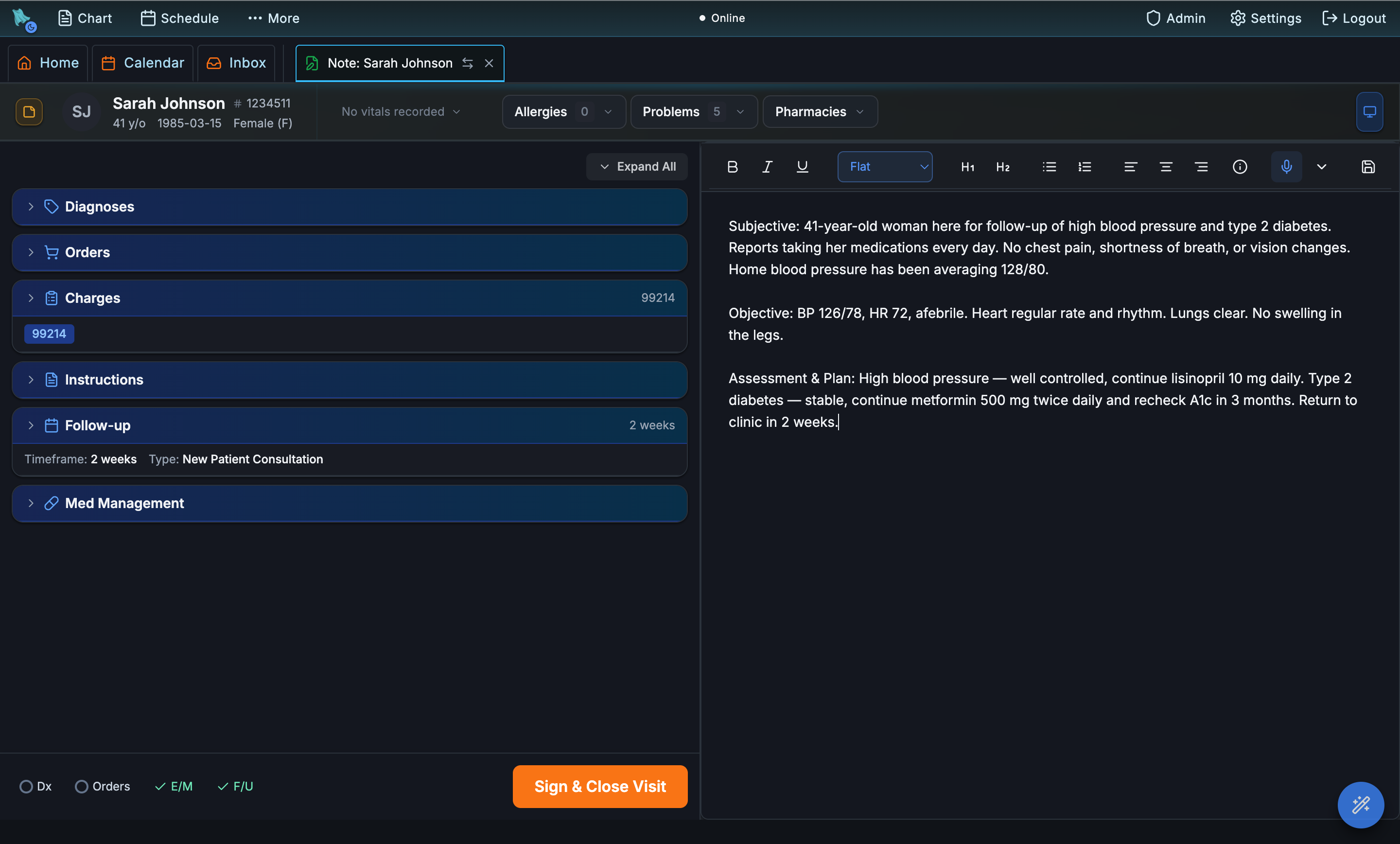This screenshot has width=1400, height=844.
Task: Click the swap arrows icon on the note tab
Action: click(x=468, y=63)
